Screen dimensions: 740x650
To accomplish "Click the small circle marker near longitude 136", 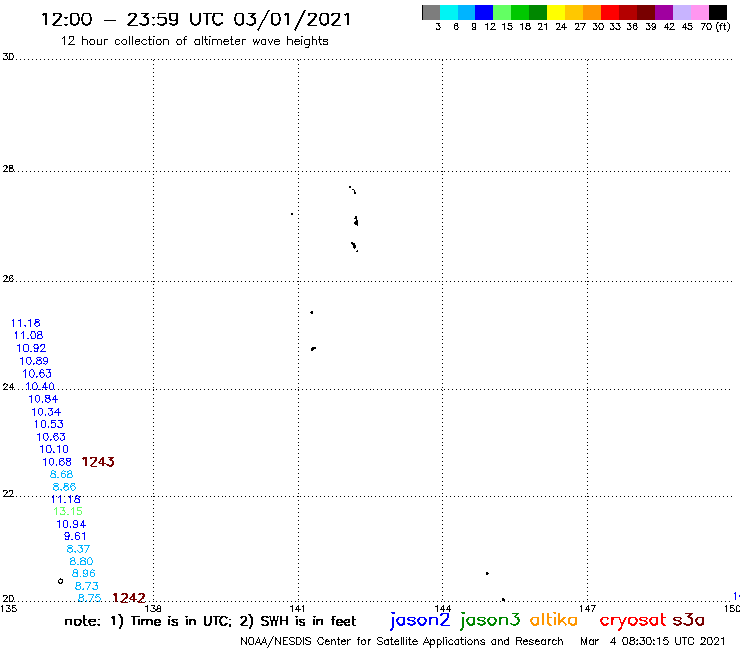I will [60, 581].
